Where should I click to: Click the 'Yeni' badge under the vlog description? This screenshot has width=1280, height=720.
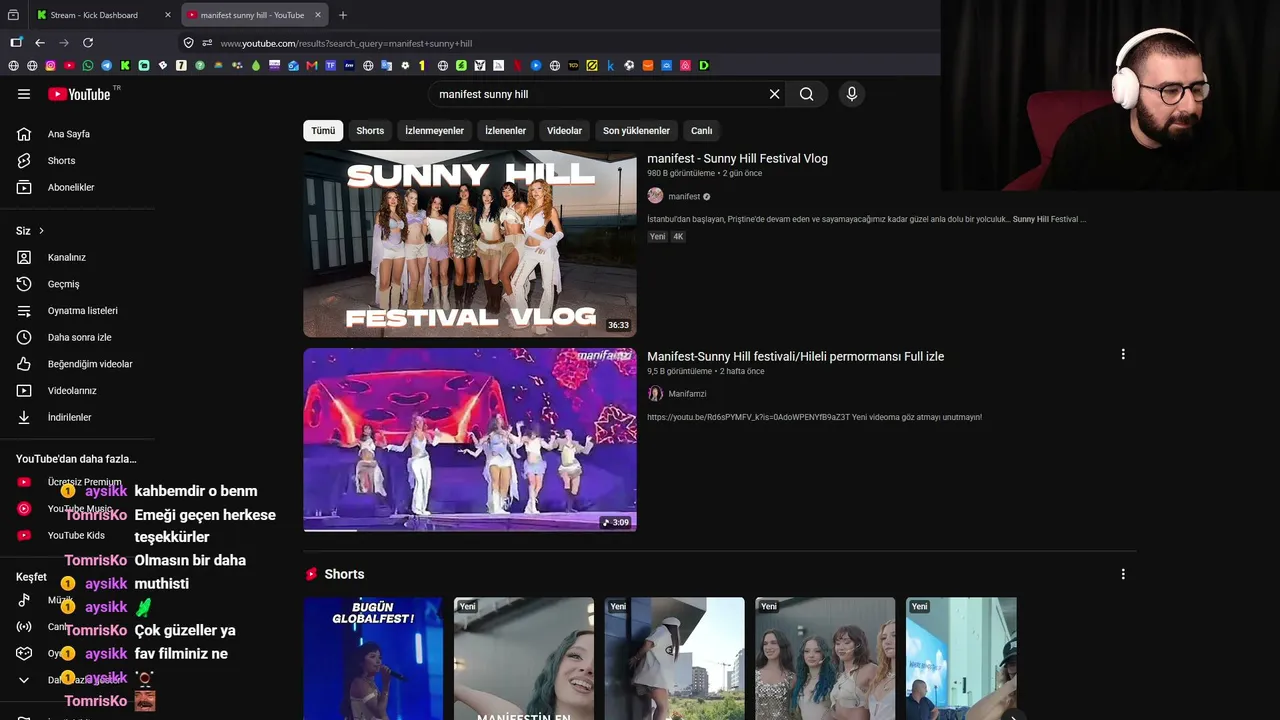657,237
